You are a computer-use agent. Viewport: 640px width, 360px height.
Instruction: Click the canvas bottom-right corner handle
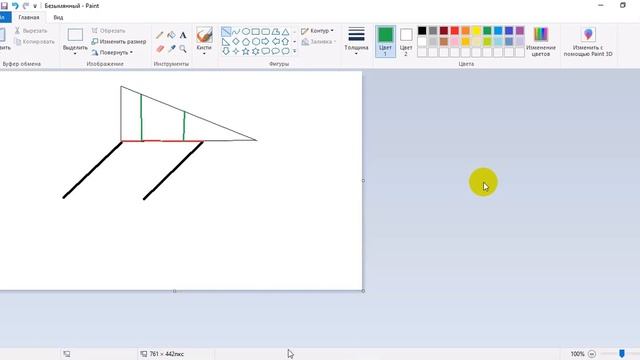pos(363,291)
